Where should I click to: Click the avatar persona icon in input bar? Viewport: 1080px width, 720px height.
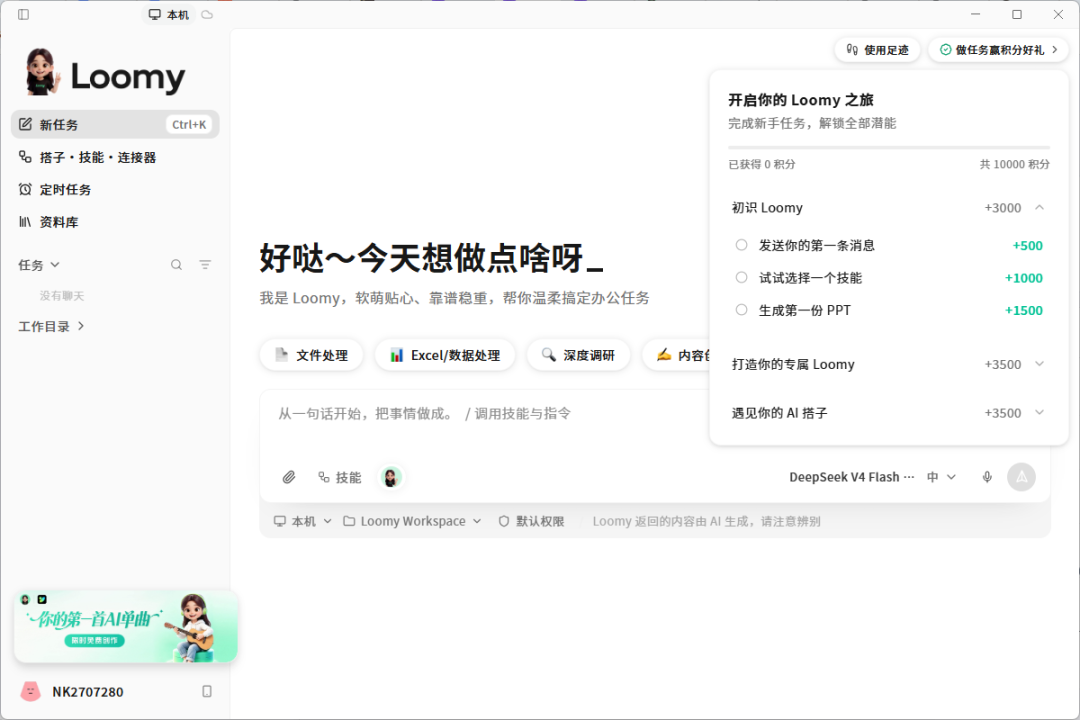tap(391, 477)
